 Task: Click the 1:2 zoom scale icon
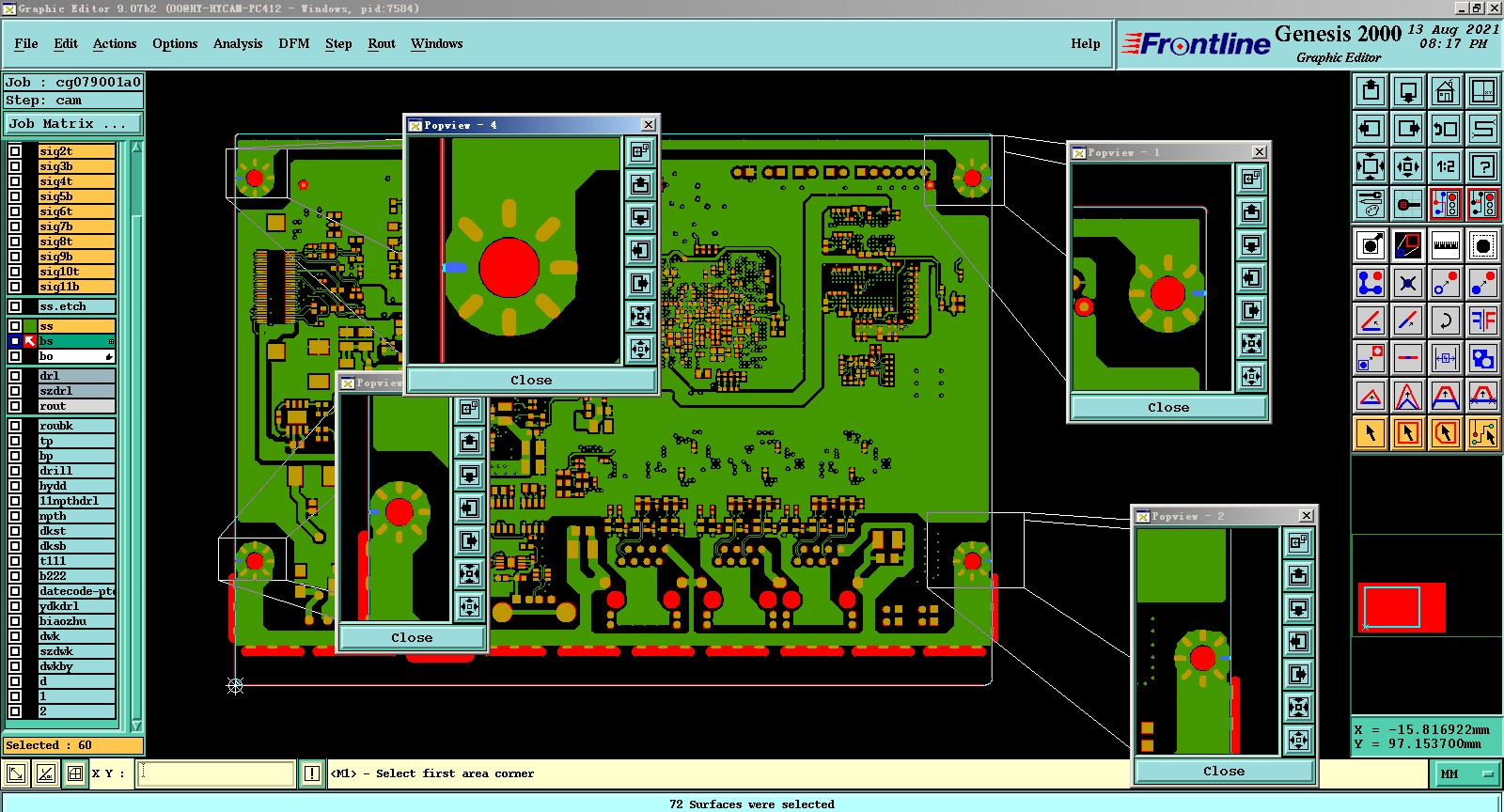(x=1446, y=166)
